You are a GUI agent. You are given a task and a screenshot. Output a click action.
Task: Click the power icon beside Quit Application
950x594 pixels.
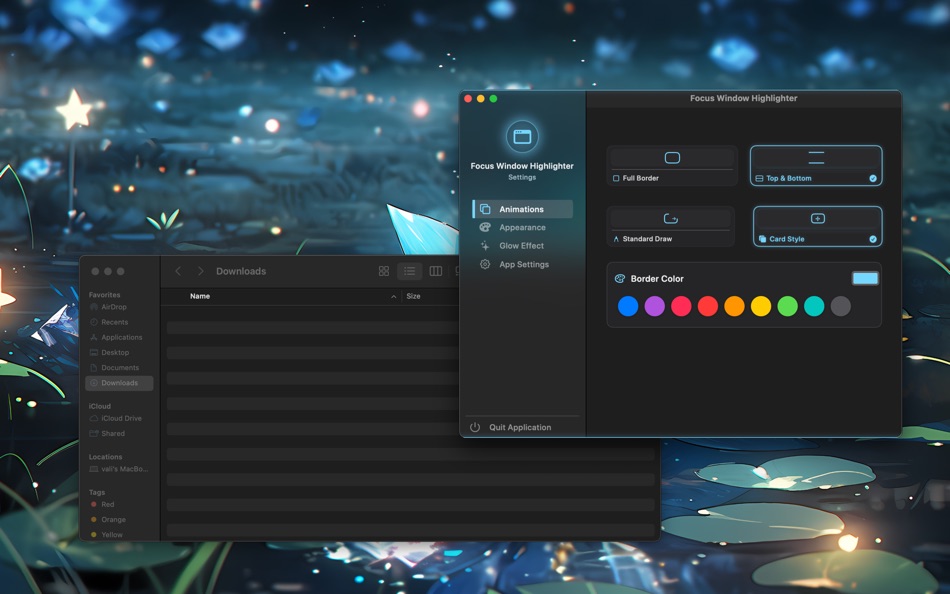tap(475, 427)
